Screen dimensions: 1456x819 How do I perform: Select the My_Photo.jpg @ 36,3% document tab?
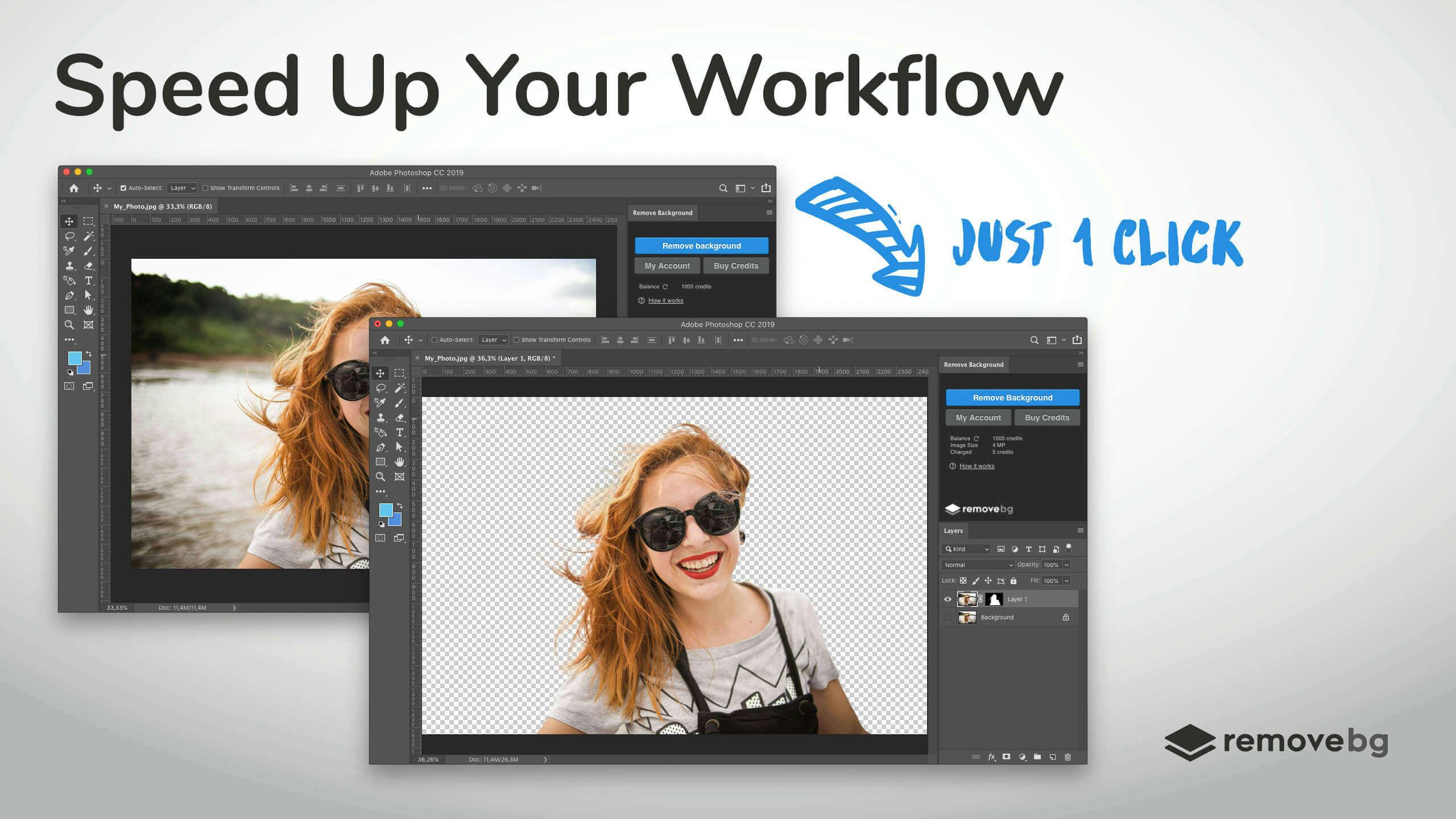(487, 358)
